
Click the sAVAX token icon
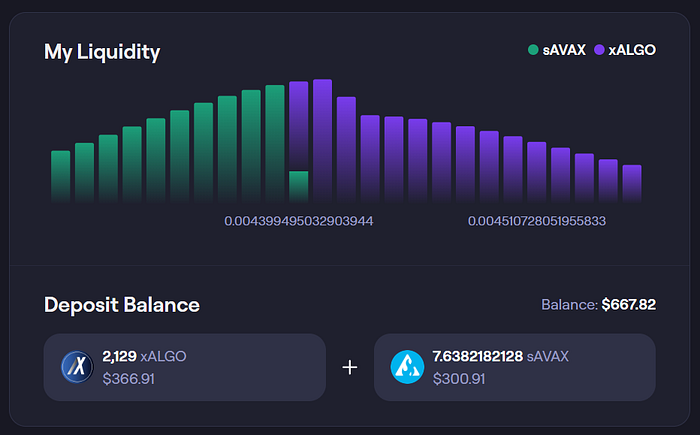click(407, 367)
